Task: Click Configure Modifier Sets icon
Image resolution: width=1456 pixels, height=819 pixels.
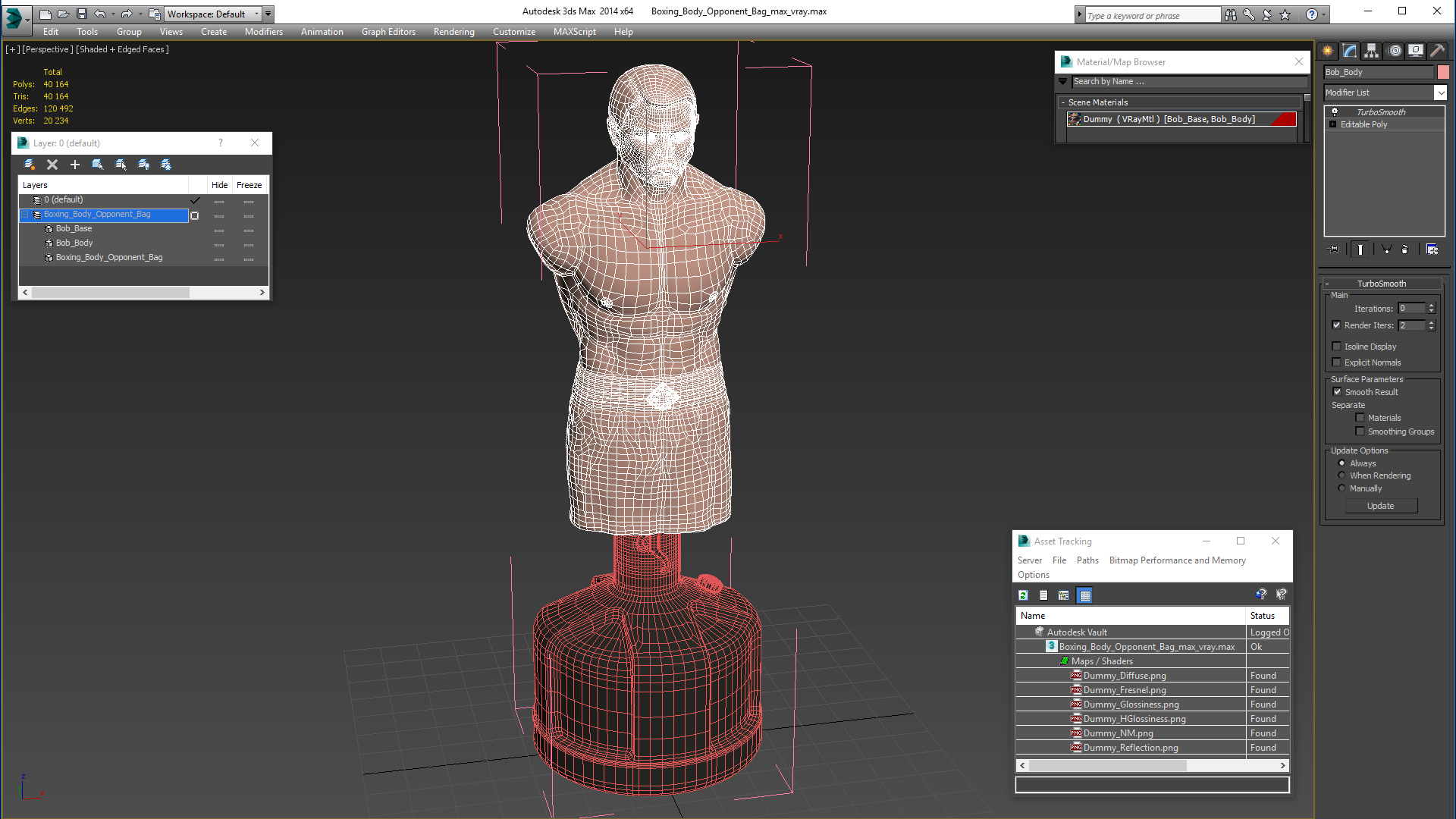Action: tap(1432, 249)
